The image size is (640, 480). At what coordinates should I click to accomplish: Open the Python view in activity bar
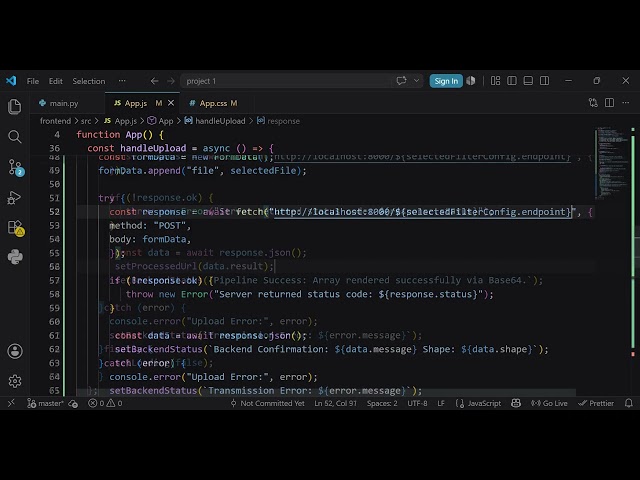tap(15, 257)
